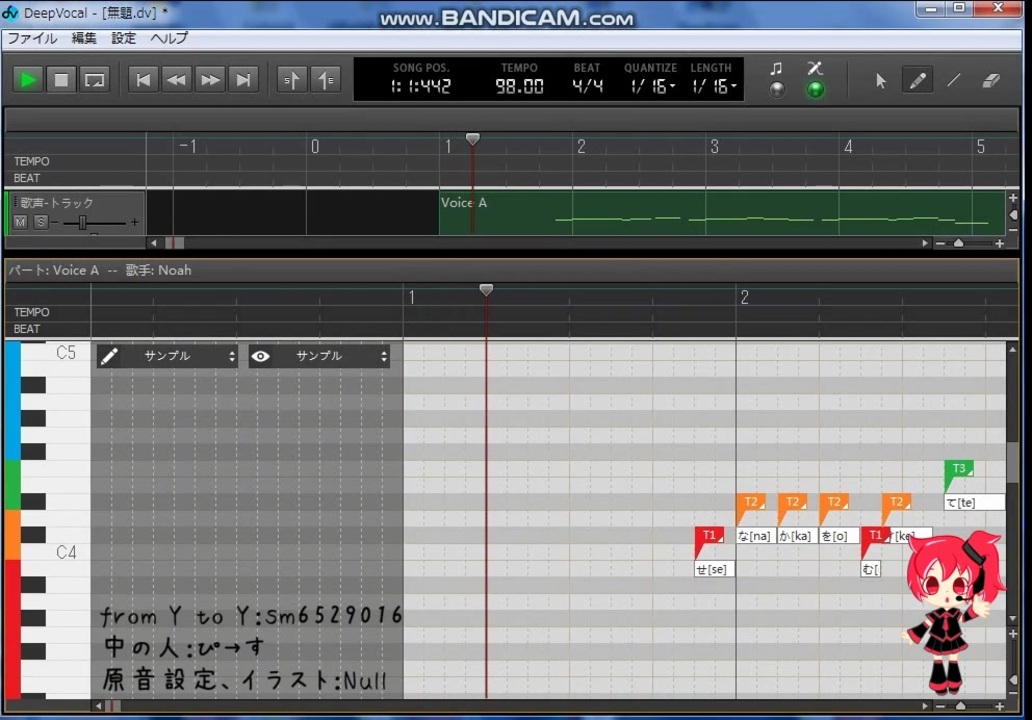Zoom out track view horizontally with minus

tap(941, 244)
